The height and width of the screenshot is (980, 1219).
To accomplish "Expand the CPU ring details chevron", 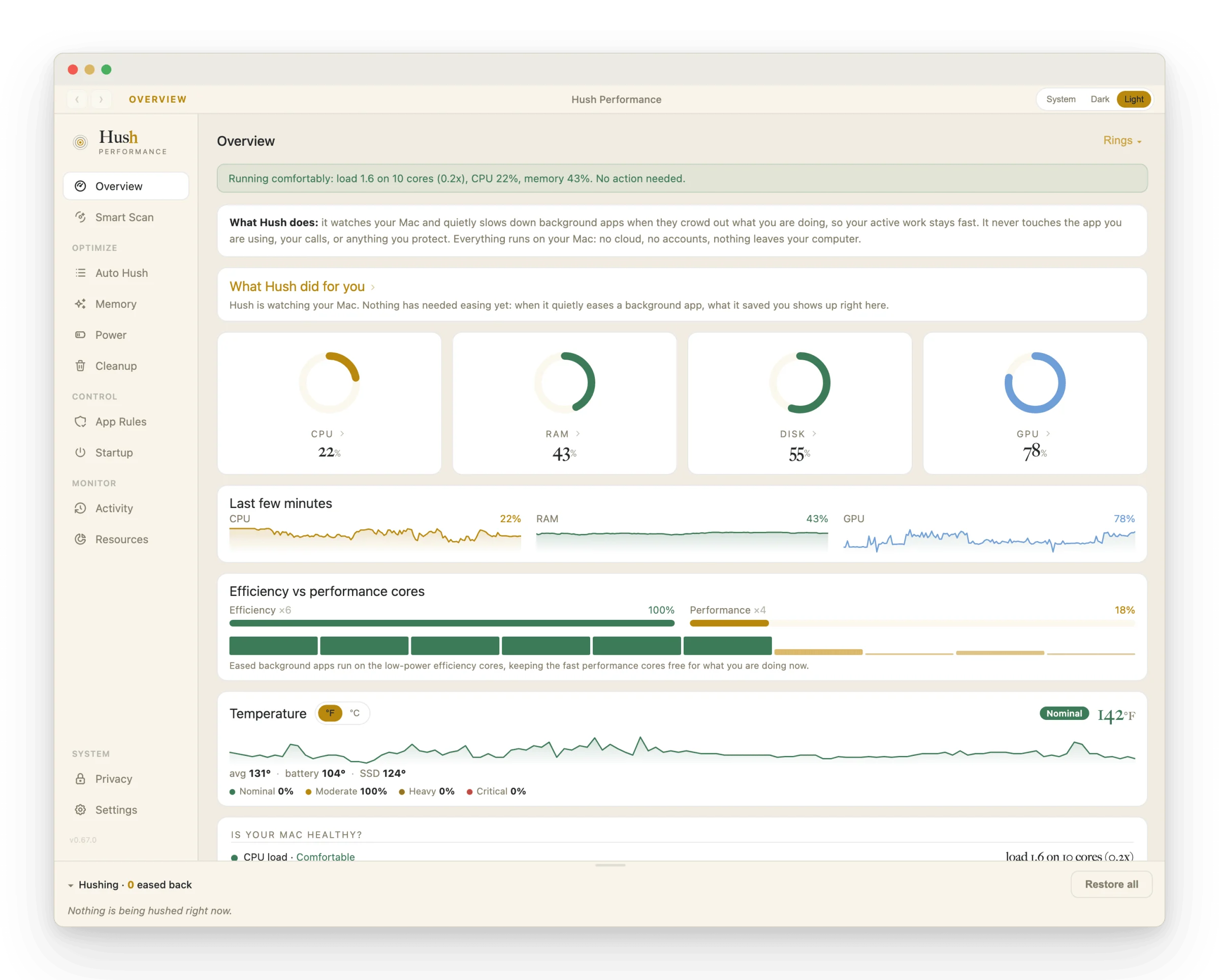I will tap(342, 433).
